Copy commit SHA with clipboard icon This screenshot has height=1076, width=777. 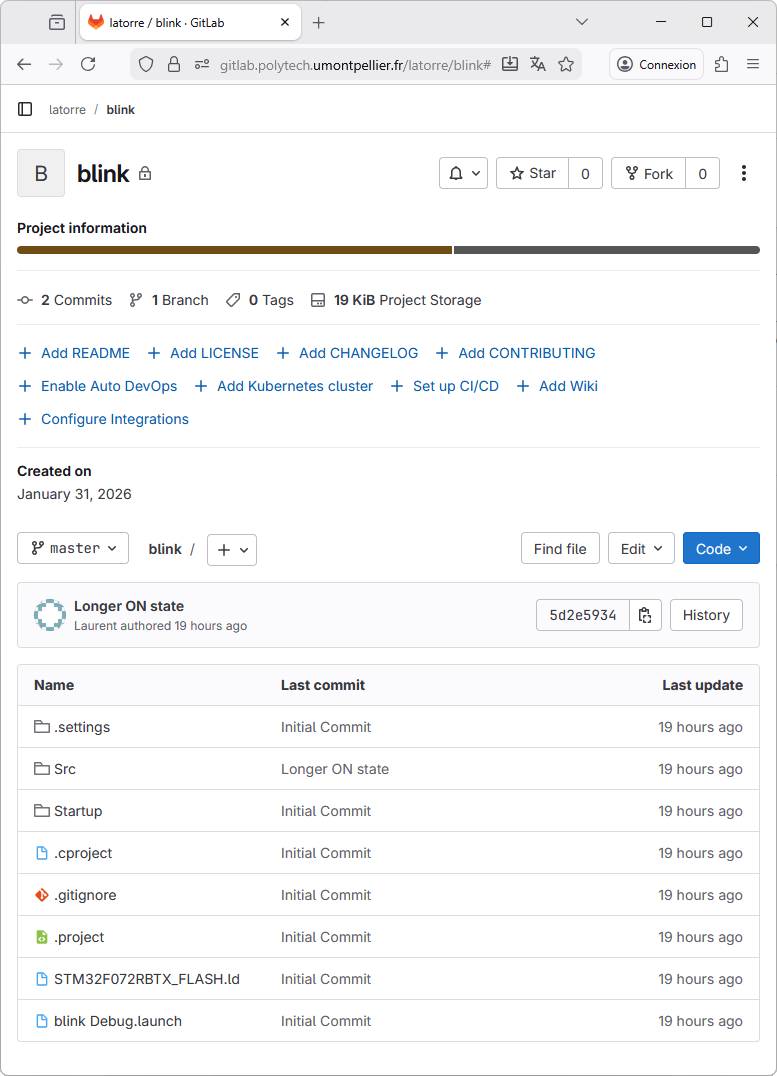tap(645, 615)
